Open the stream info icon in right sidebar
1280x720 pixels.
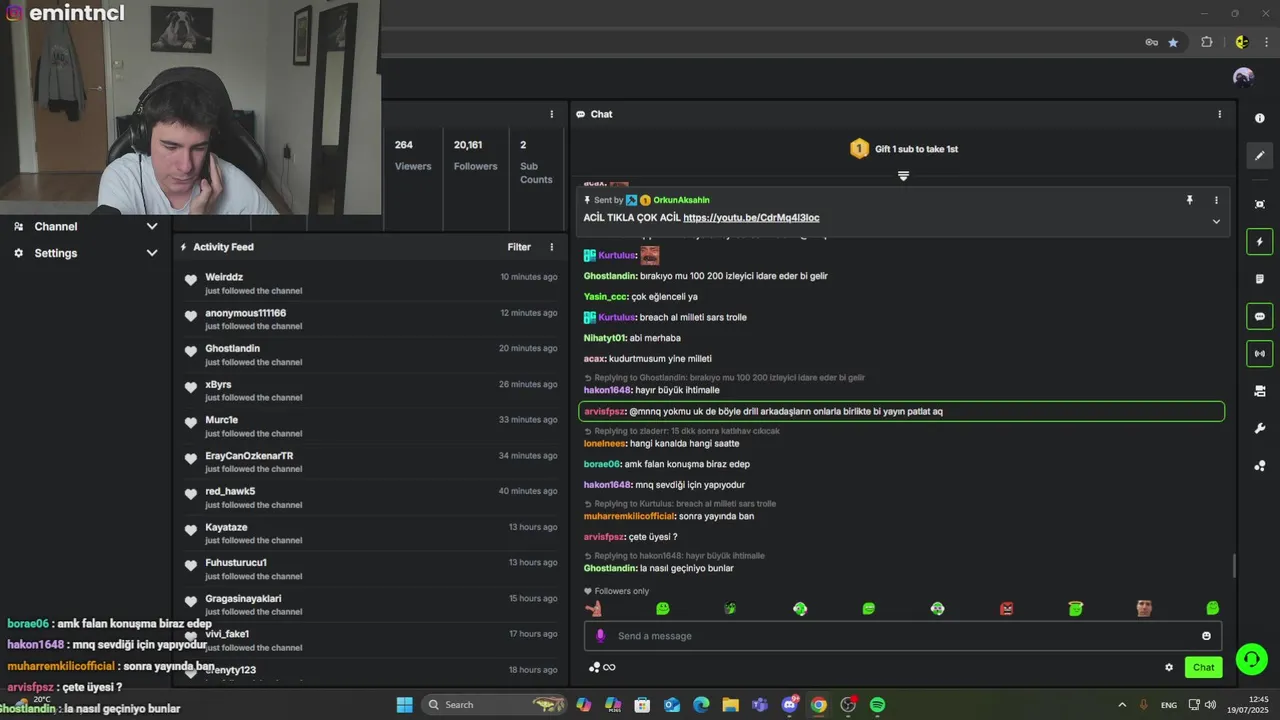tap(1259, 118)
